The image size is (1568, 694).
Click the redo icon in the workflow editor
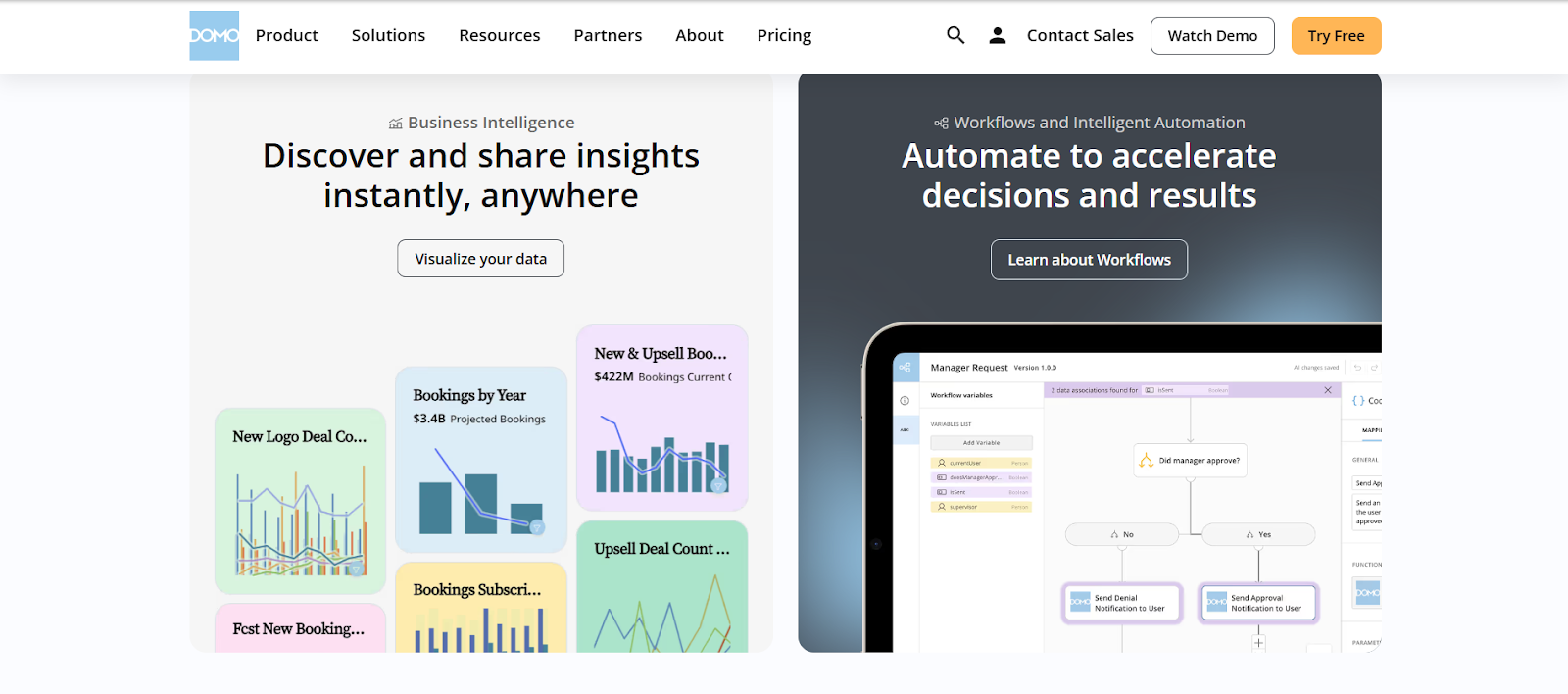pyautogui.click(x=1374, y=368)
